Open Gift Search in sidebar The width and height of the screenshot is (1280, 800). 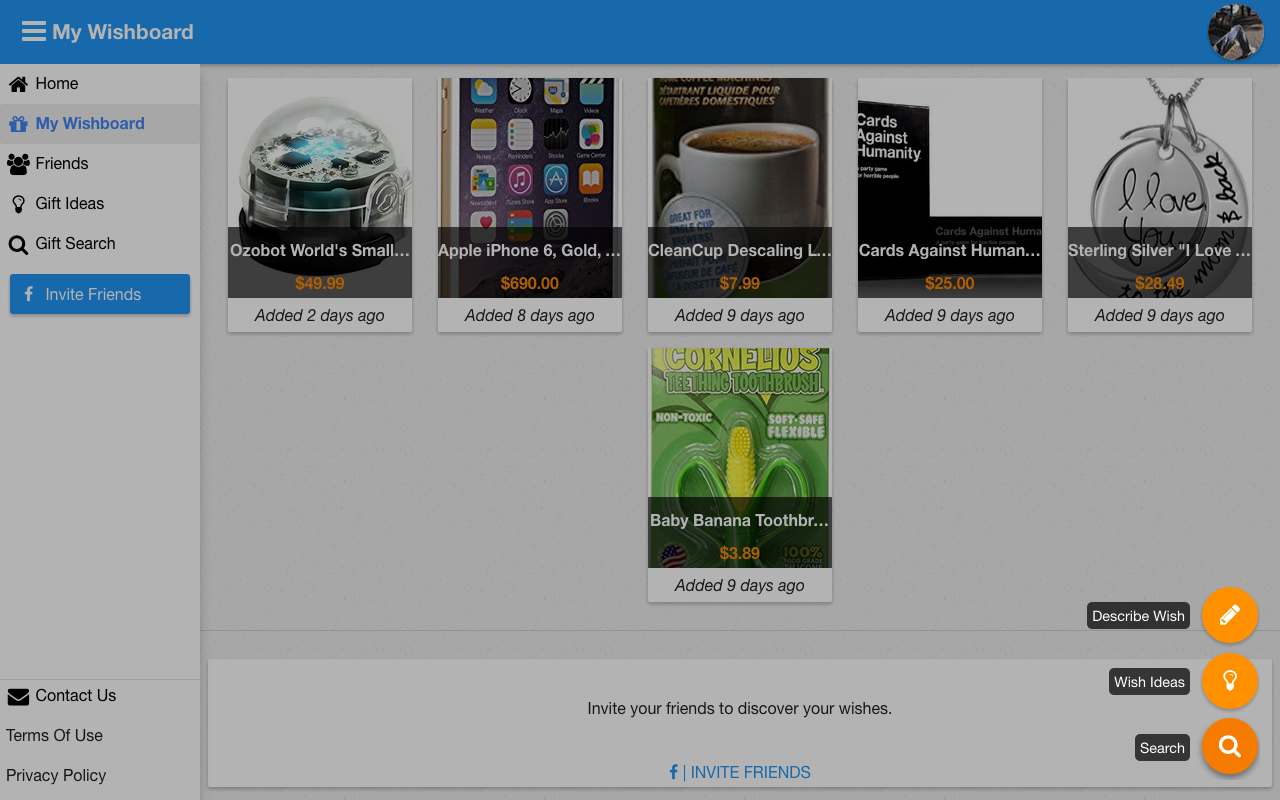pos(100,244)
